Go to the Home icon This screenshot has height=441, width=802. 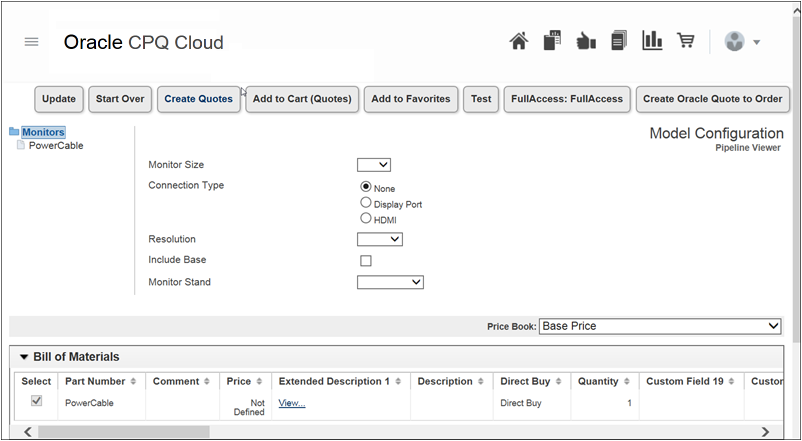coord(519,41)
